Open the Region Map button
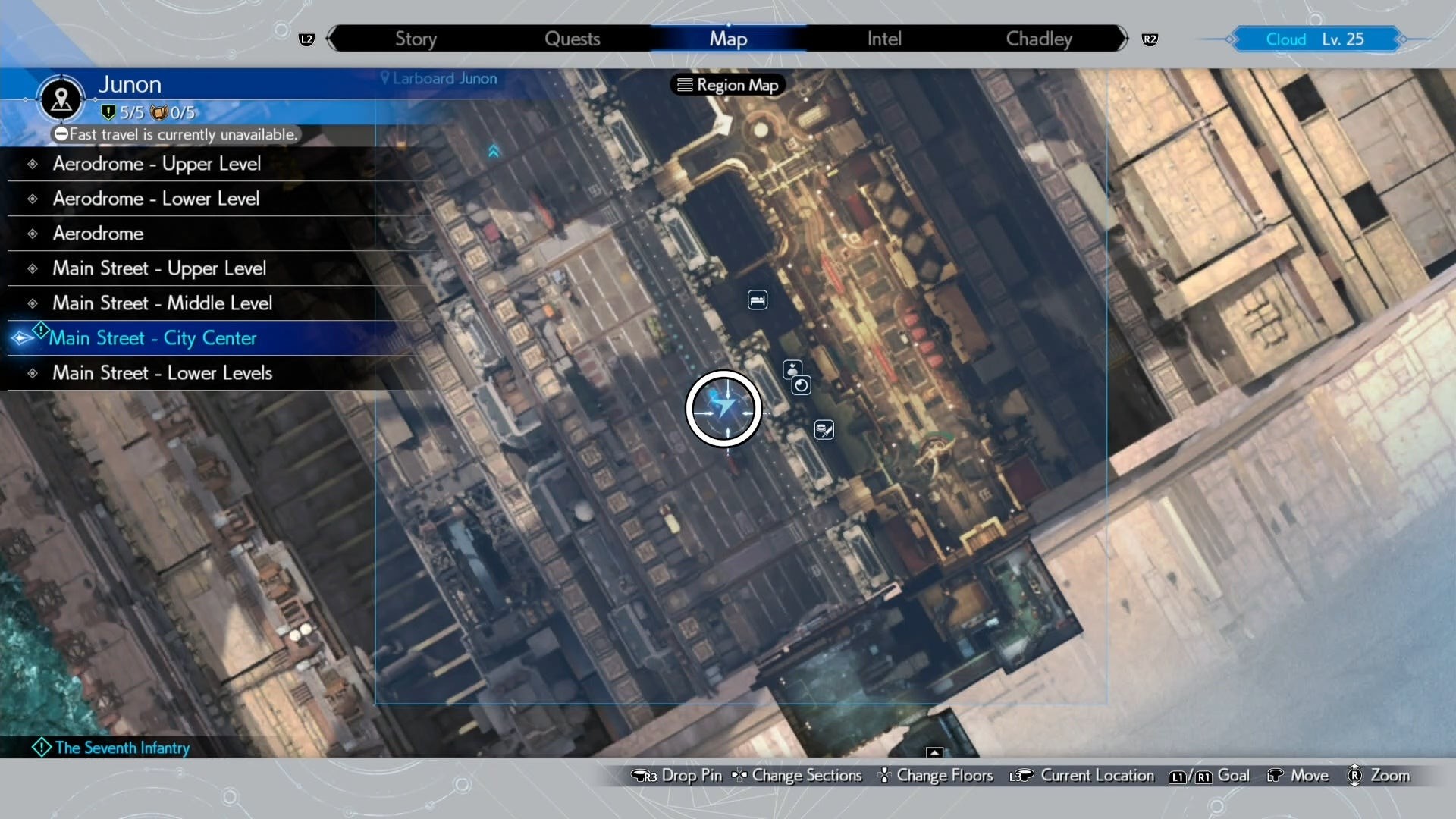Screen dimensions: 1456x819 tap(728, 85)
